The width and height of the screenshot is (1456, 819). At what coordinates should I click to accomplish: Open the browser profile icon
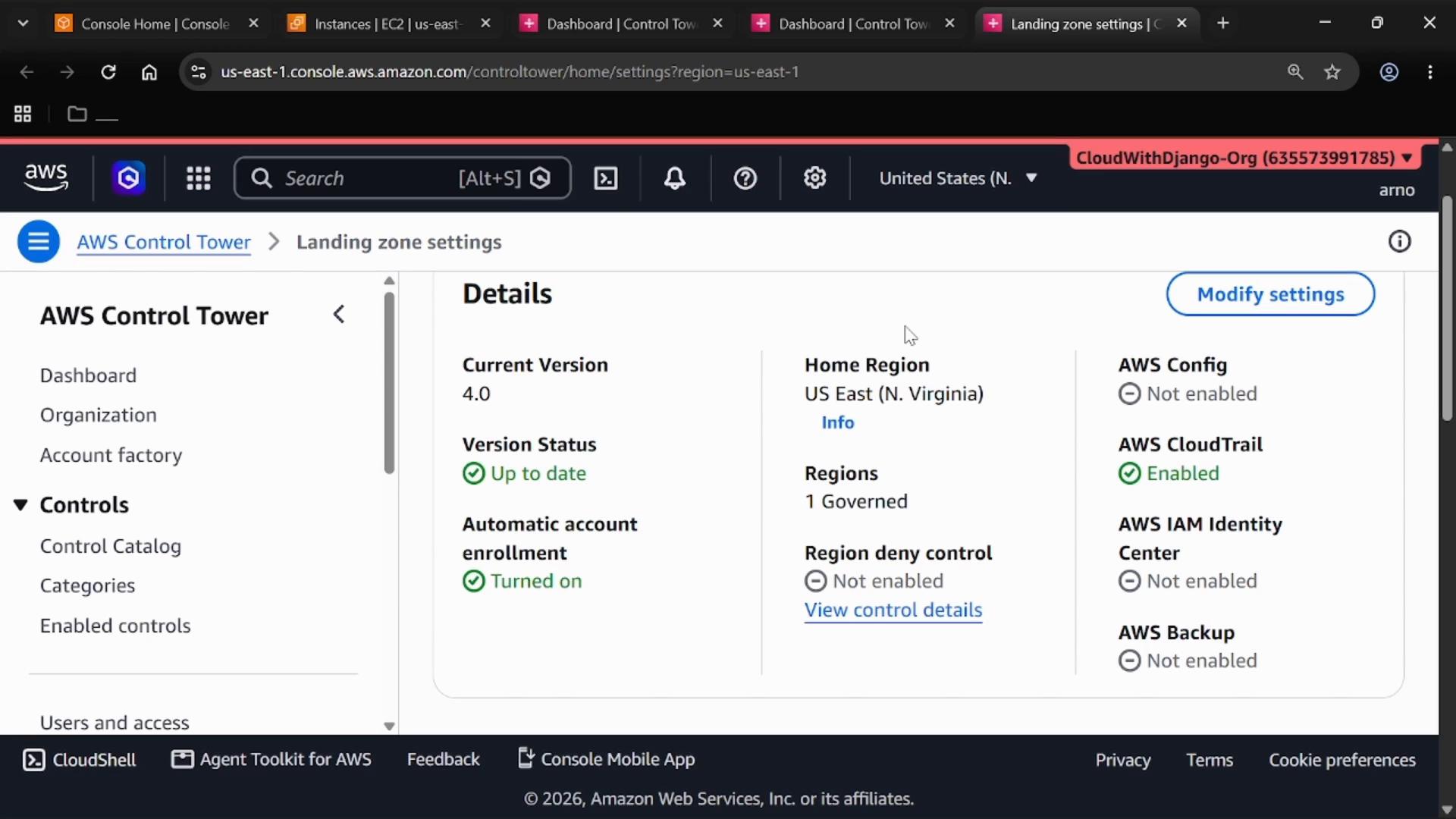click(x=1389, y=72)
